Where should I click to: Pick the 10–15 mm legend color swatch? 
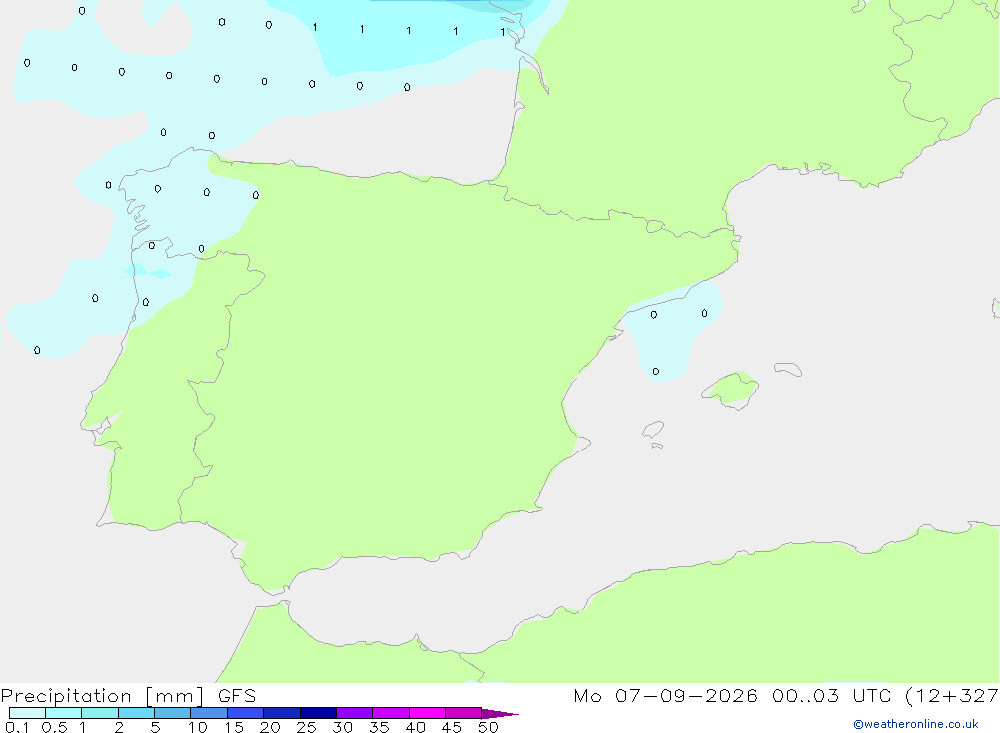coord(209,713)
